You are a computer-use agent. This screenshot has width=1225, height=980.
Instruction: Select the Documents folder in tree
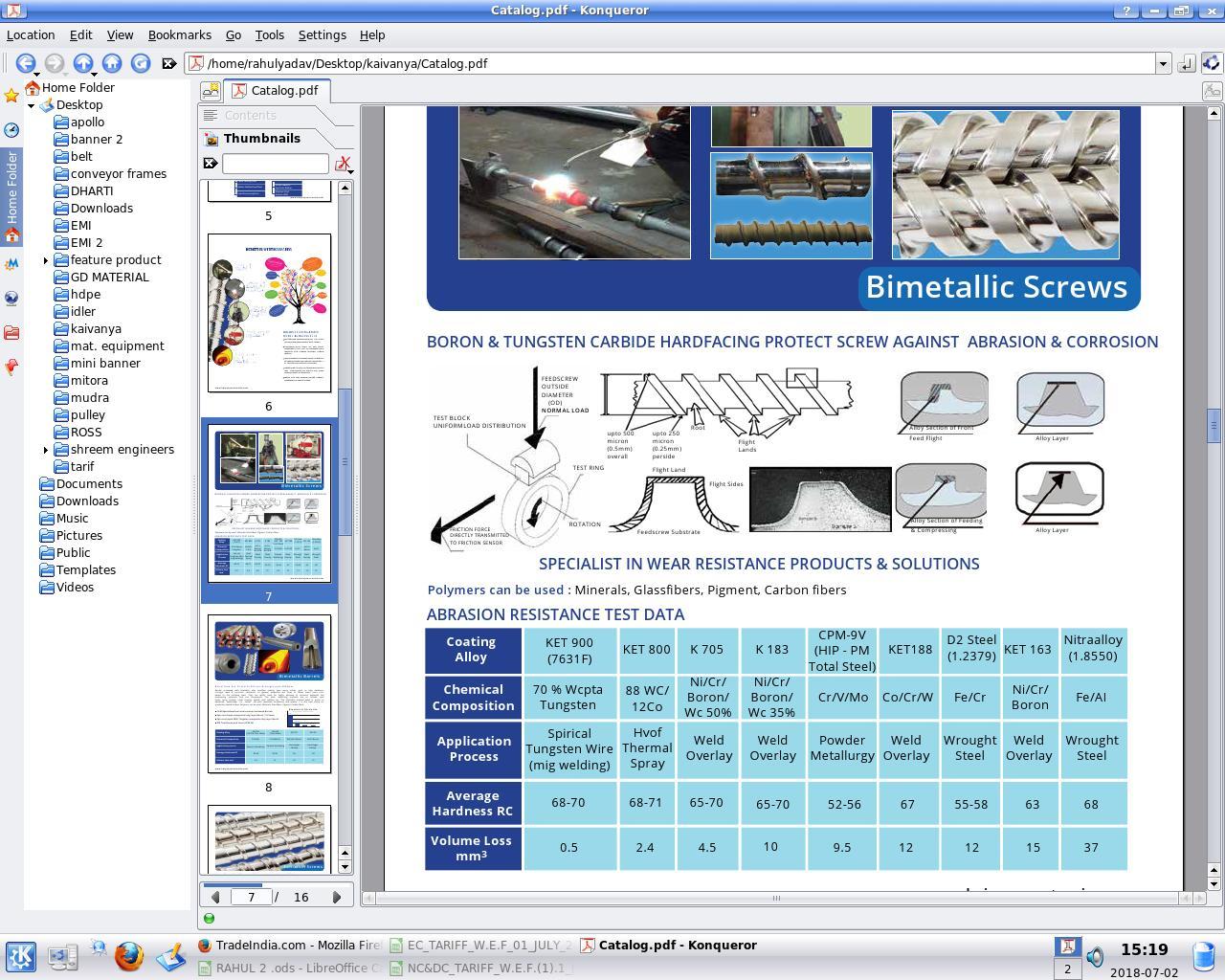click(x=89, y=484)
